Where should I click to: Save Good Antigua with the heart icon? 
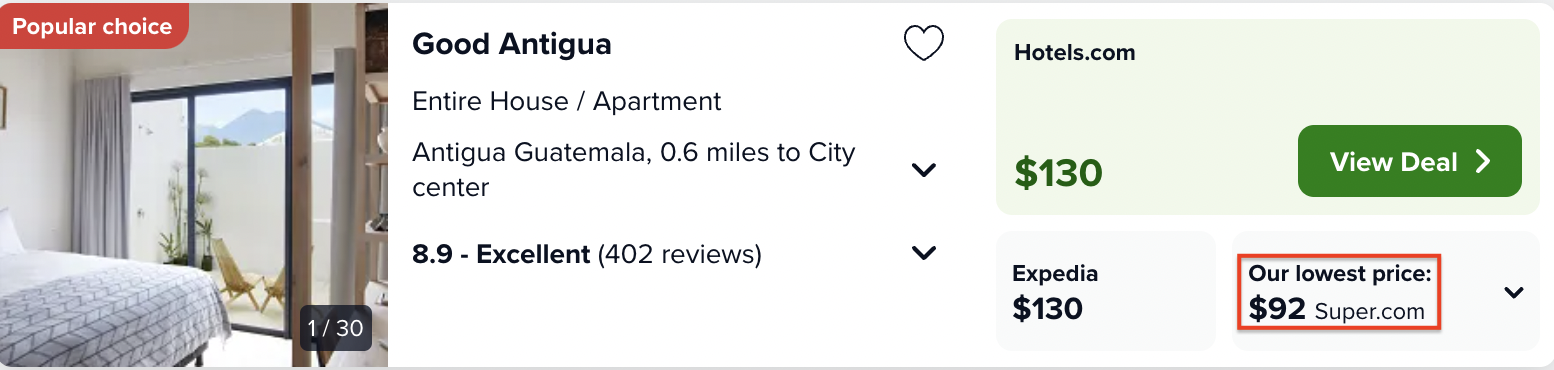923,43
